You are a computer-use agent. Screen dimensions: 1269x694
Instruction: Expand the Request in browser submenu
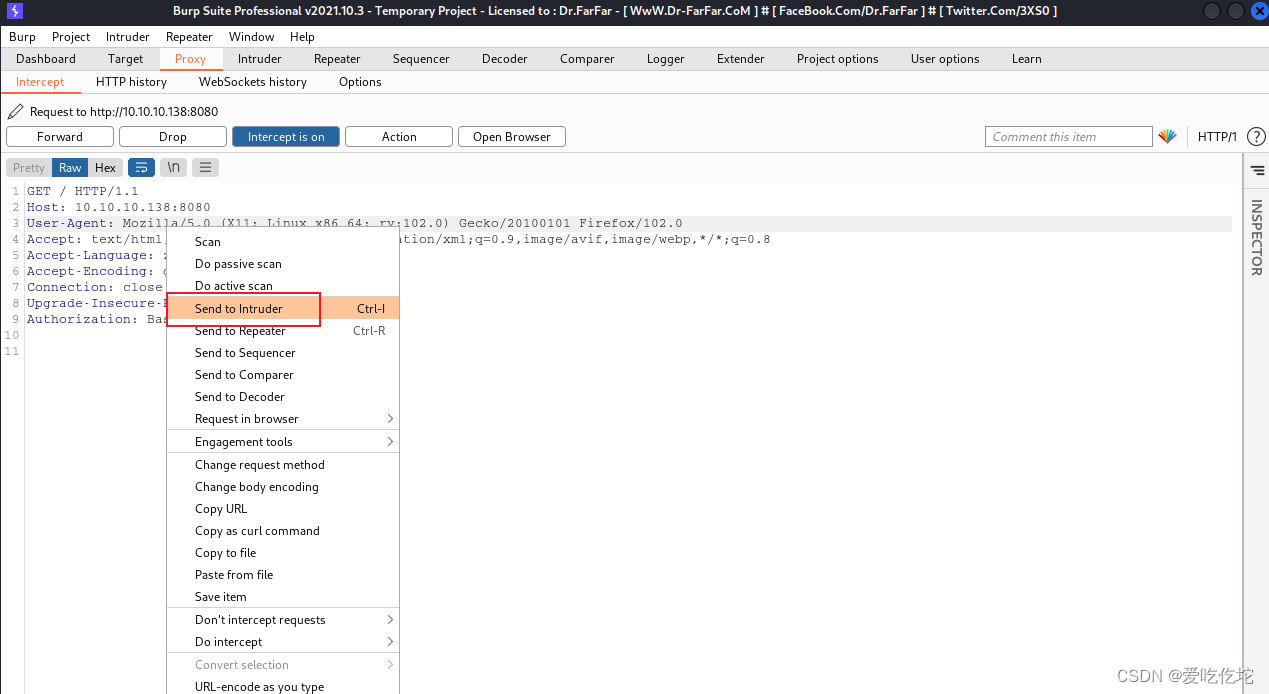pos(283,419)
